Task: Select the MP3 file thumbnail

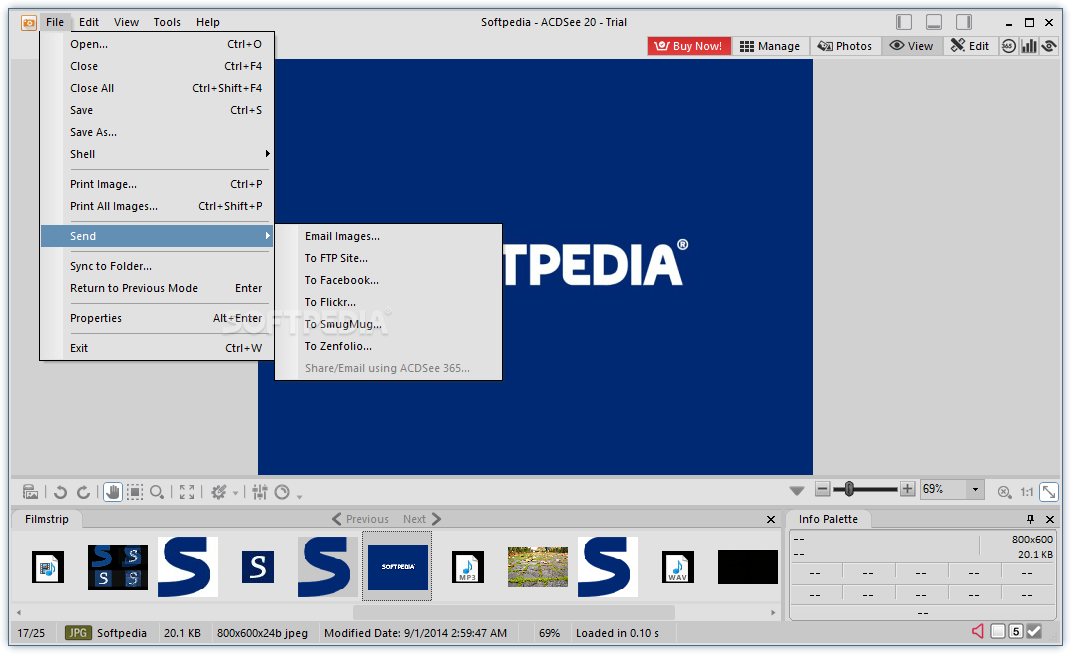Action: pos(468,567)
